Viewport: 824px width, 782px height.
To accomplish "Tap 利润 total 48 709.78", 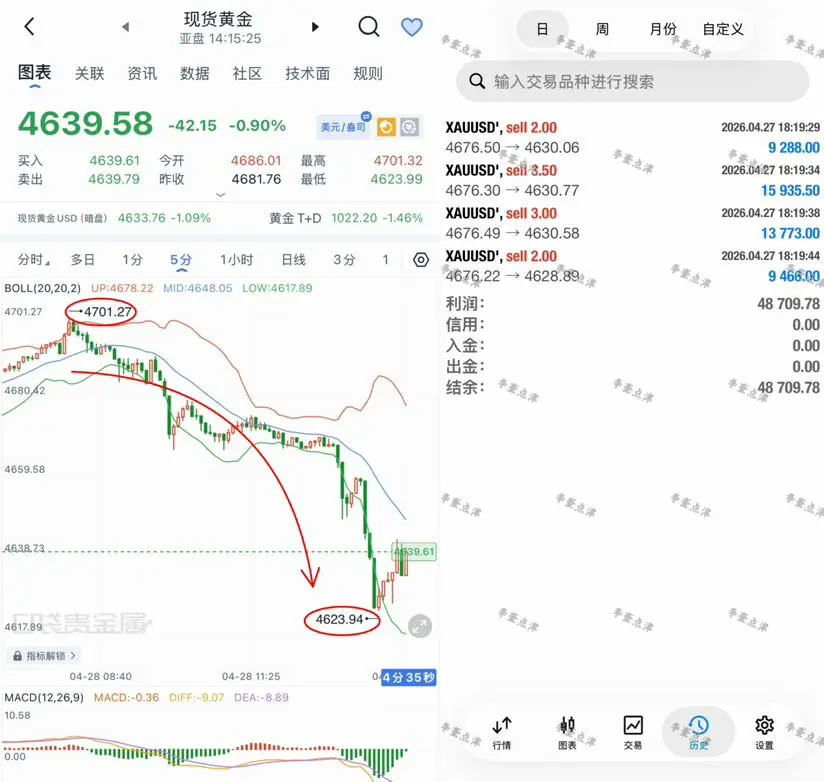I will click(x=788, y=304).
